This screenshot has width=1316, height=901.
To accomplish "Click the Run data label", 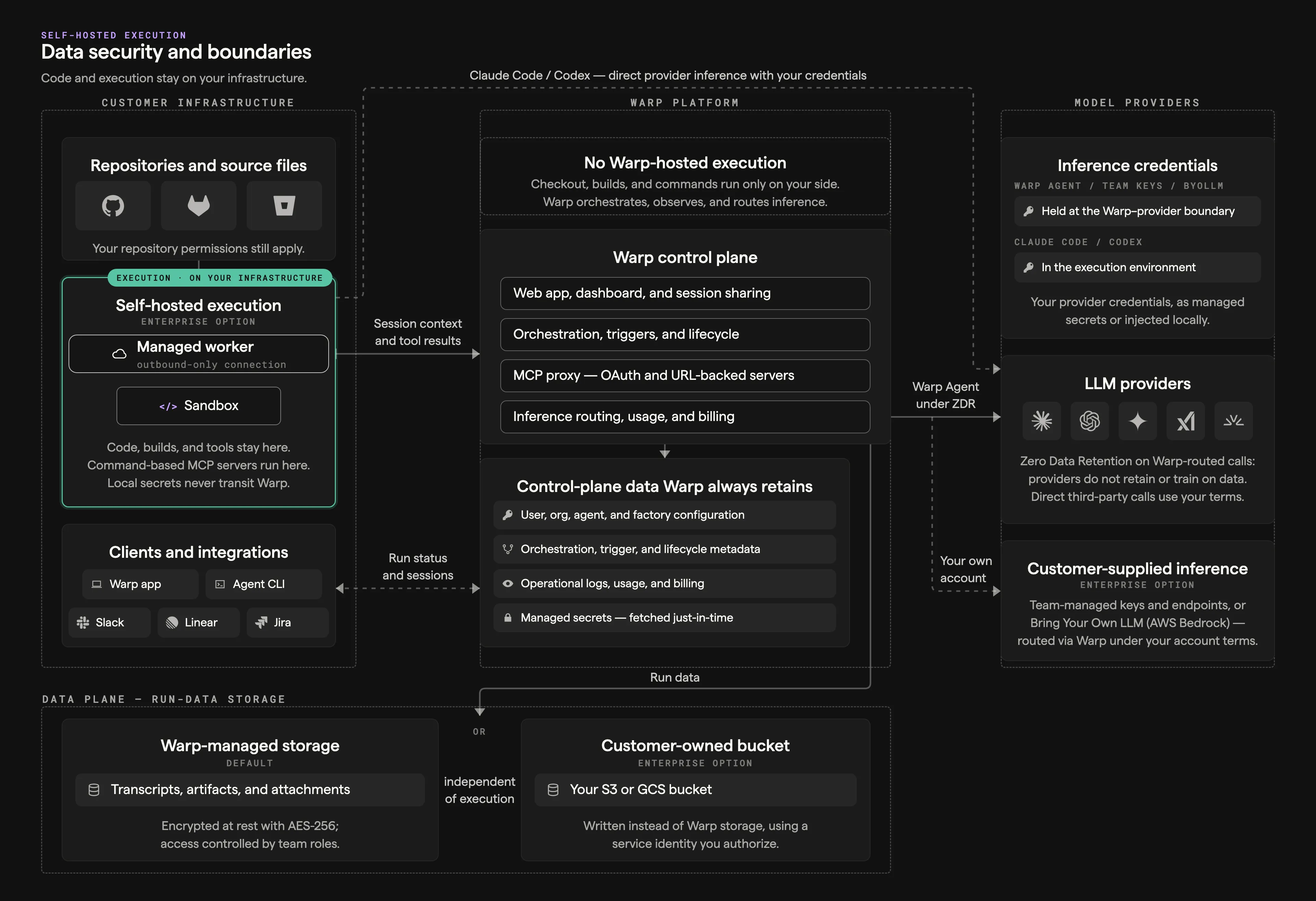I will (x=675, y=678).
